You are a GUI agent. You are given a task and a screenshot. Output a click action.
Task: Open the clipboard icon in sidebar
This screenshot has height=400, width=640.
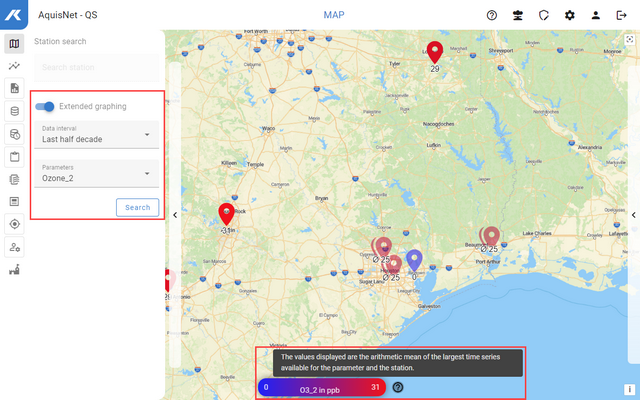pyautogui.click(x=14, y=156)
